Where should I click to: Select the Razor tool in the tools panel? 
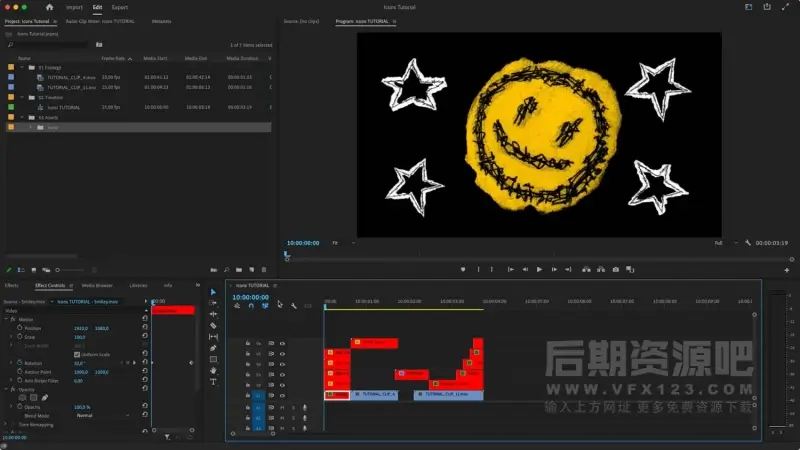click(x=213, y=325)
